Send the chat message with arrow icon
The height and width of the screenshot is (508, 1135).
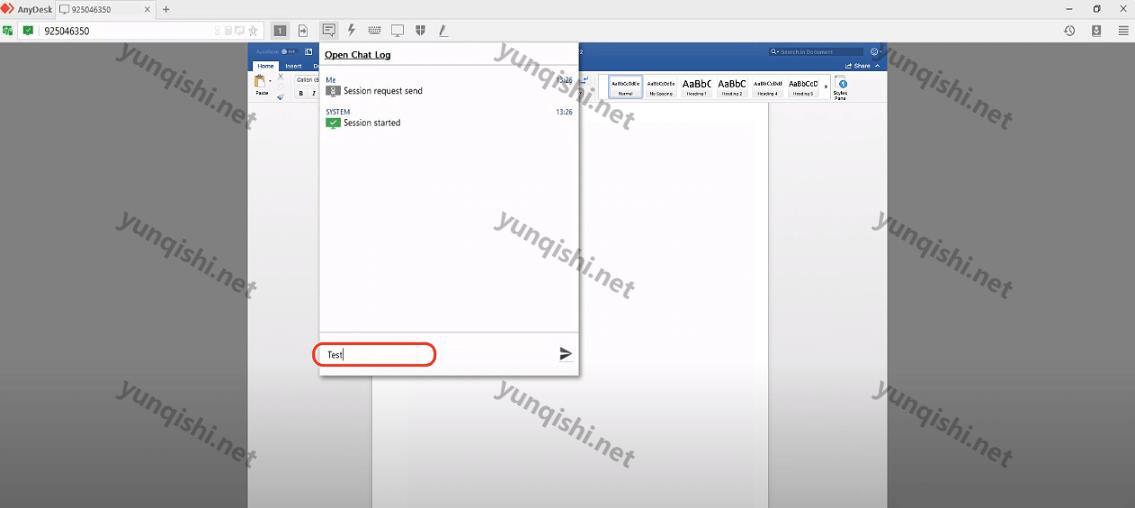coord(566,354)
